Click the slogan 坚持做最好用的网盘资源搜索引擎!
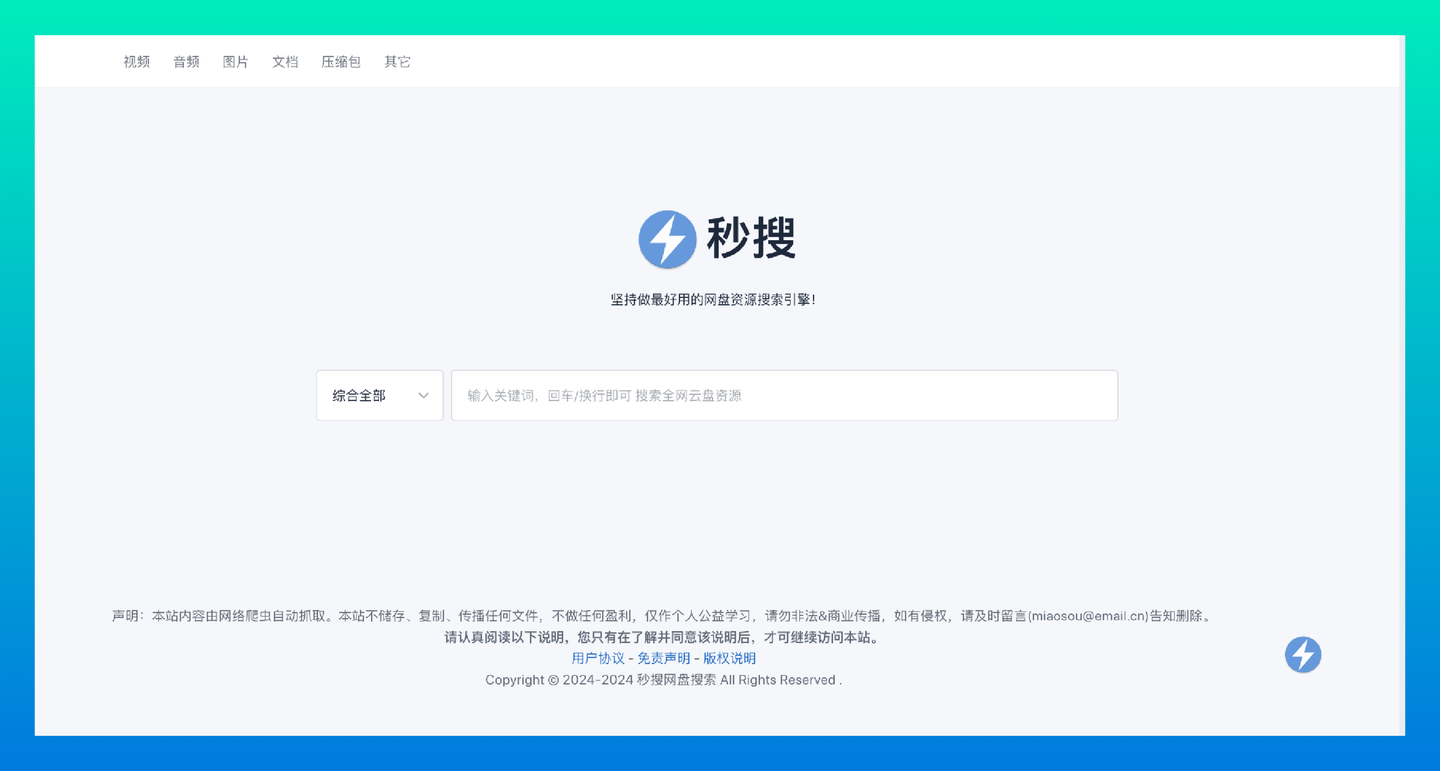Viewport: 1440px width, 771px height. pos(713,299)
